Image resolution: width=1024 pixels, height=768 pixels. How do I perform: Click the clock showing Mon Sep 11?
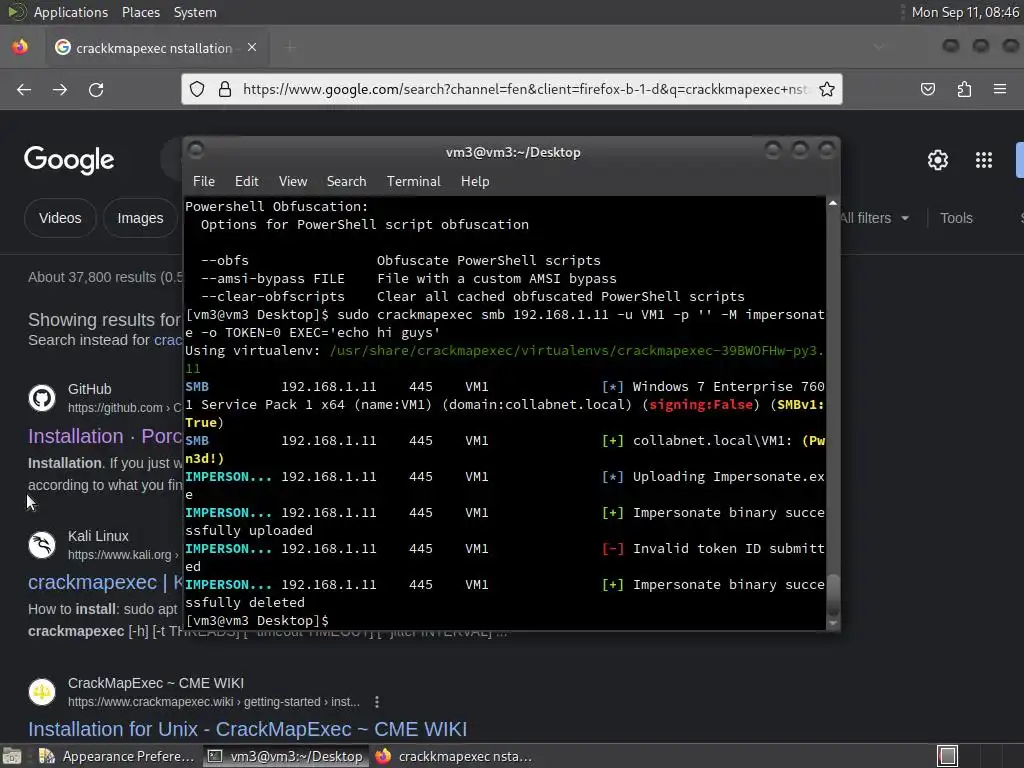965,12
